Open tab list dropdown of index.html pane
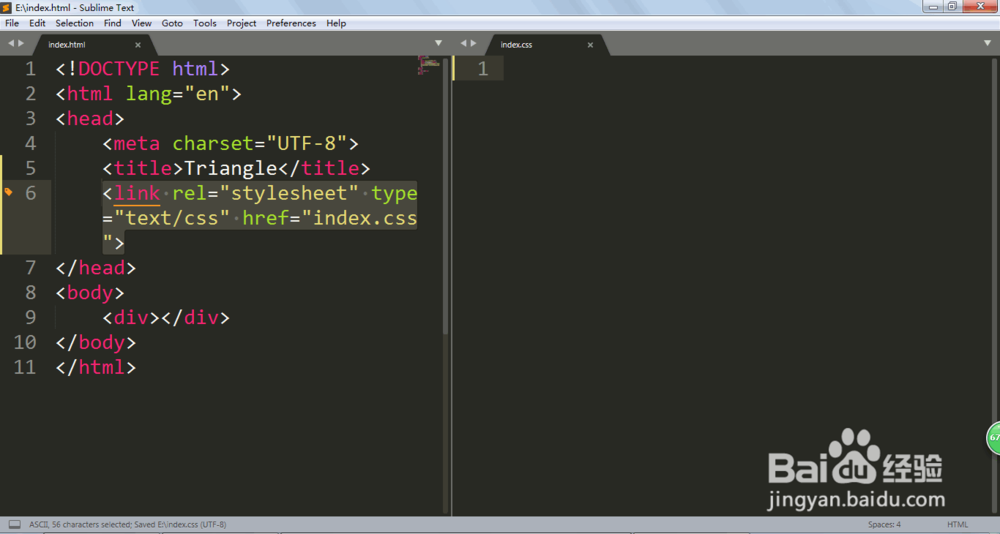 click(438, 43)
